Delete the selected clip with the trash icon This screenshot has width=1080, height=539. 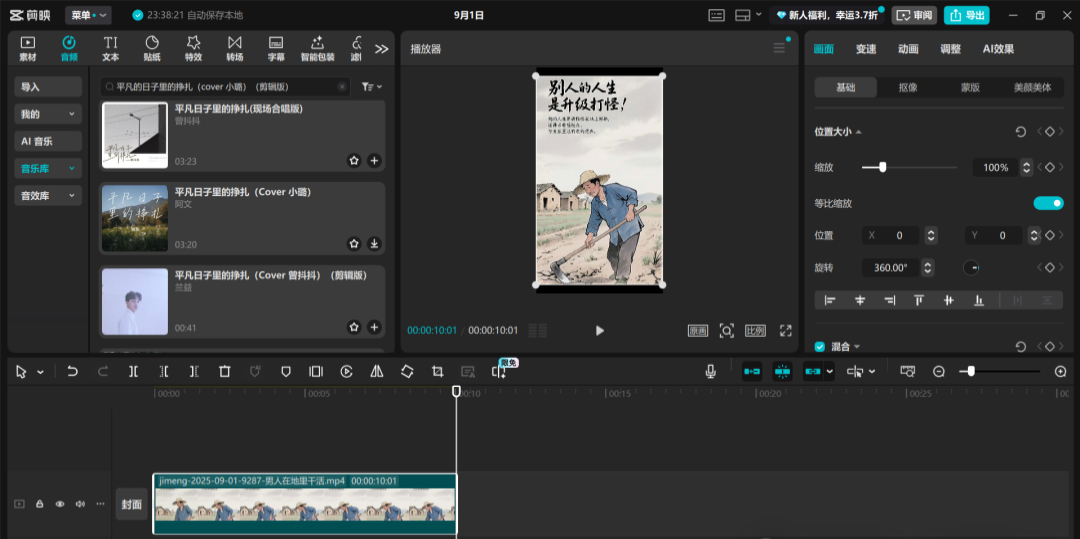(x=225, y=372)
